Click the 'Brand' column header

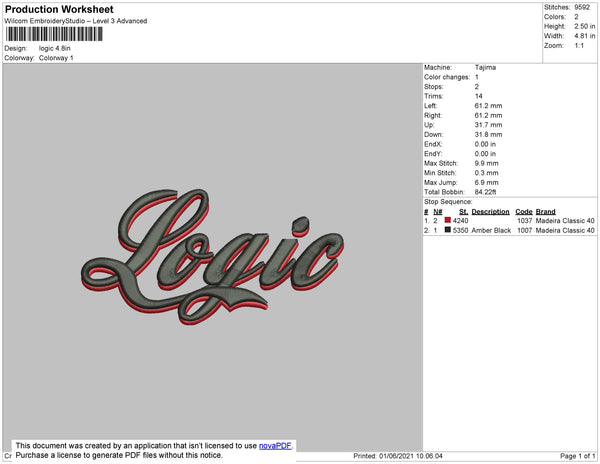pyautogui.click(x=545, y=212)
